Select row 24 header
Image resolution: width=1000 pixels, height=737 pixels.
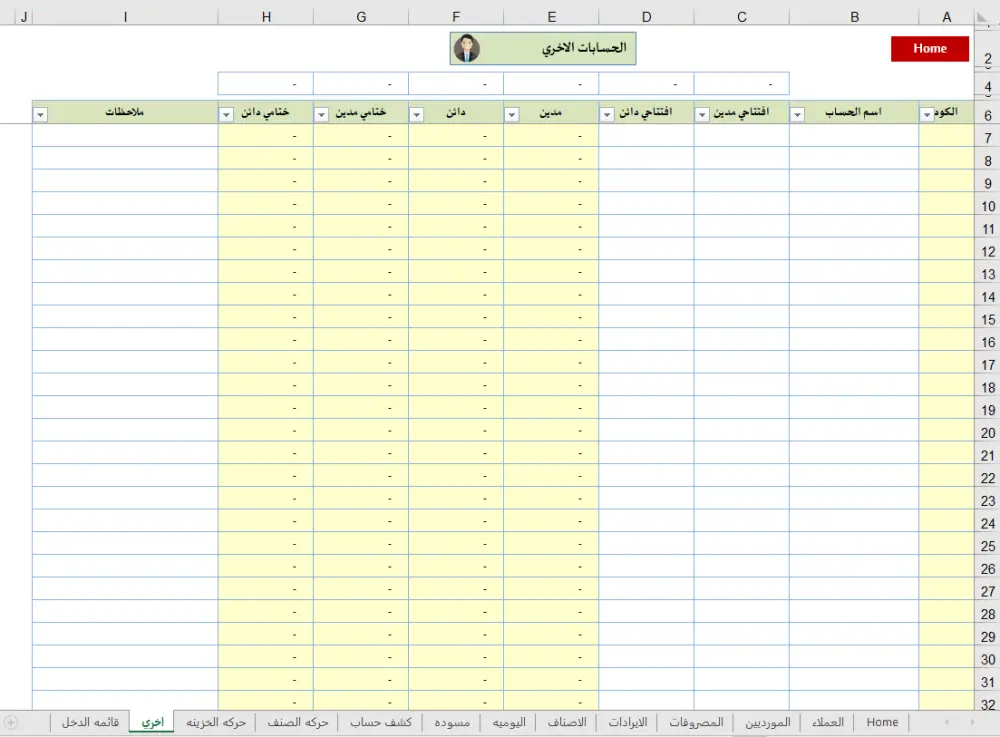(x=987, y=523)
